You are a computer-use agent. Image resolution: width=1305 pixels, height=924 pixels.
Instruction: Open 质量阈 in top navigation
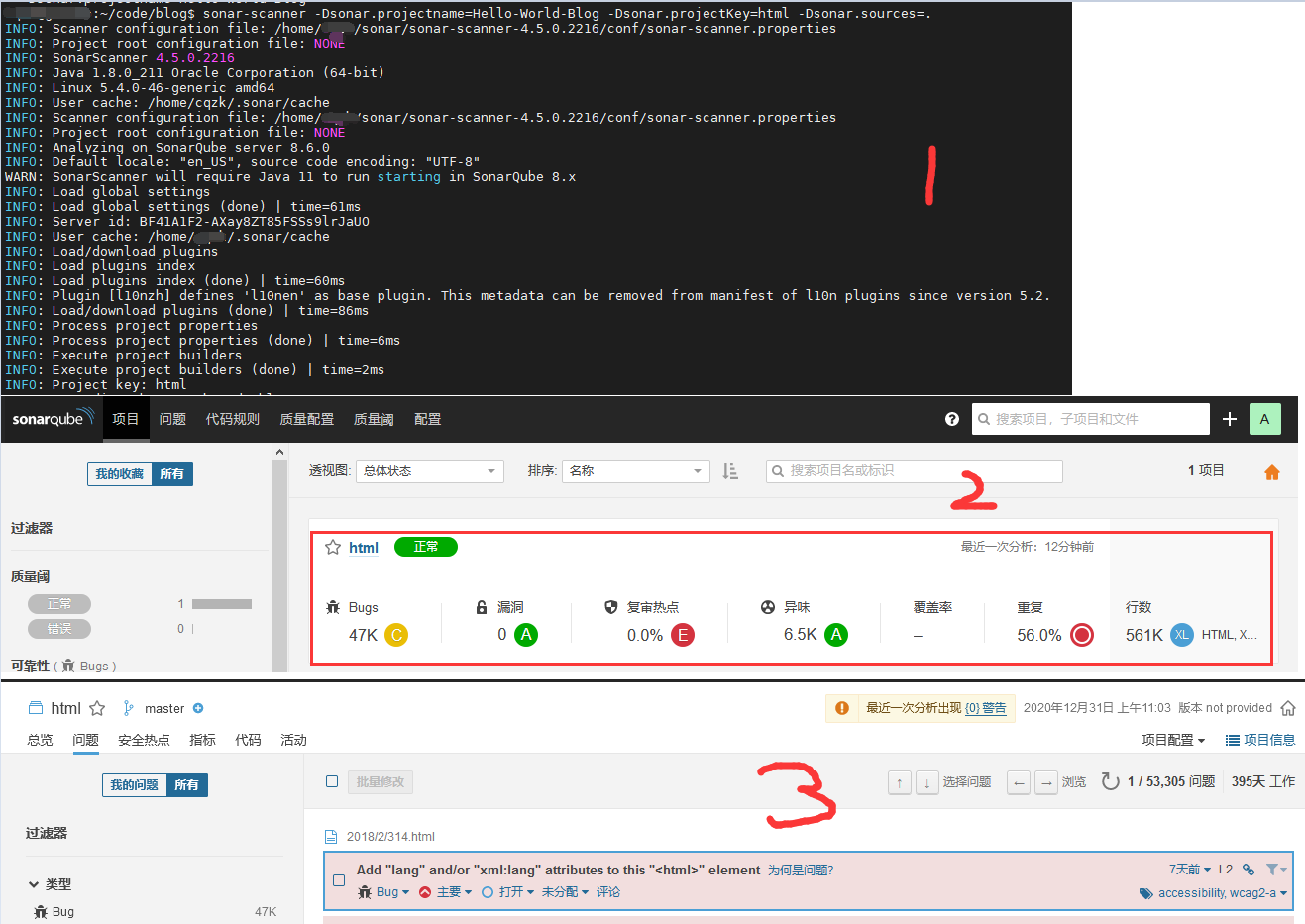[x=374, y=419]
